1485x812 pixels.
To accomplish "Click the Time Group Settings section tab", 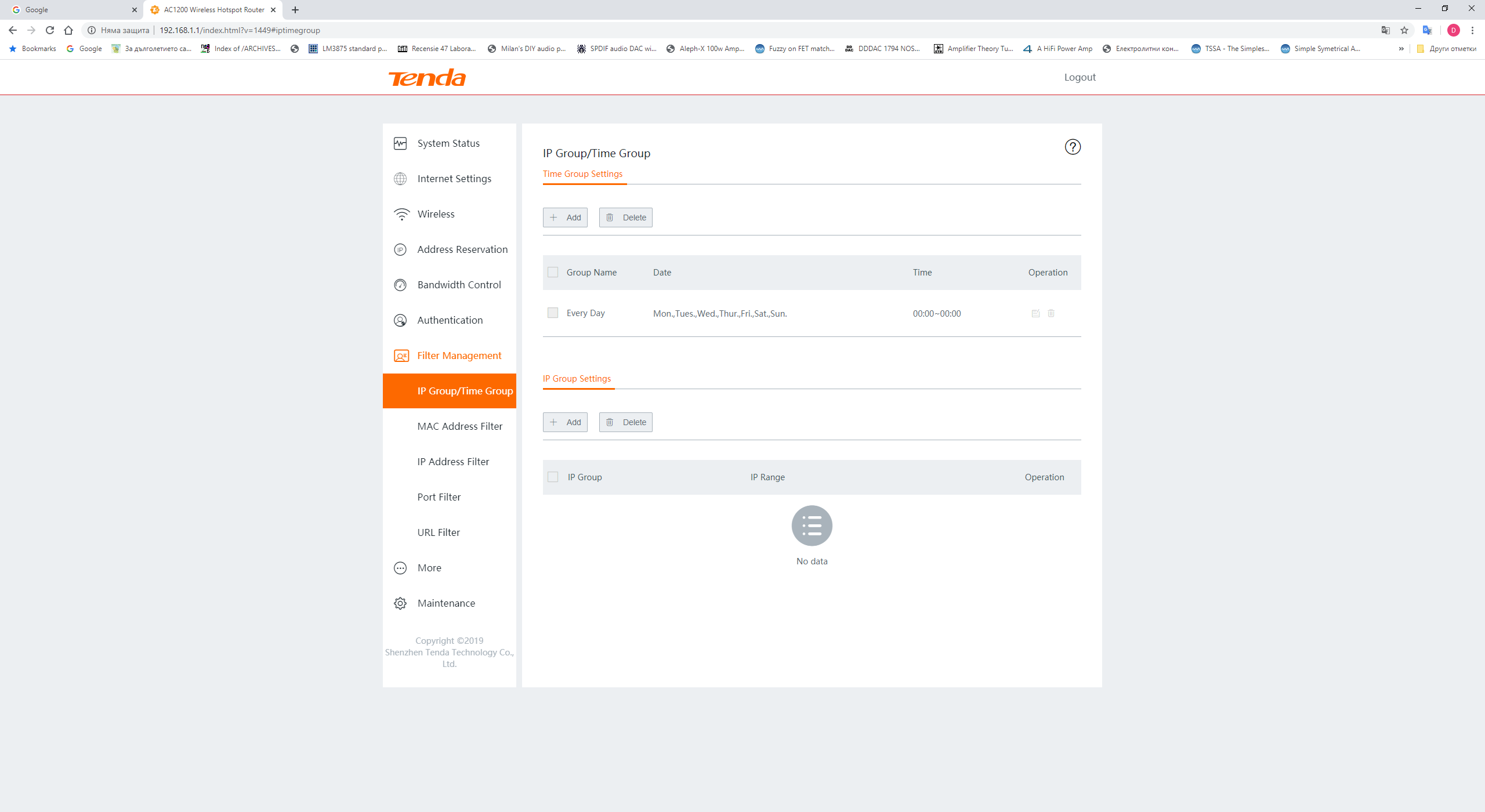I will 582,174.
